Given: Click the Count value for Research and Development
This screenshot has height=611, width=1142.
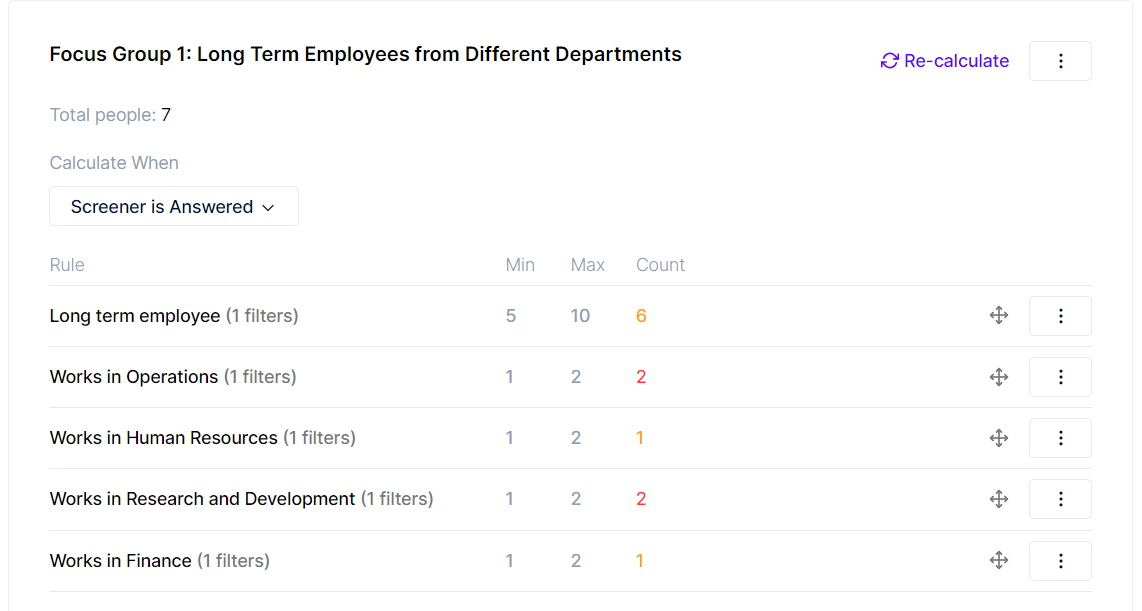Looking at the screenshot, I should pos(641,499).
